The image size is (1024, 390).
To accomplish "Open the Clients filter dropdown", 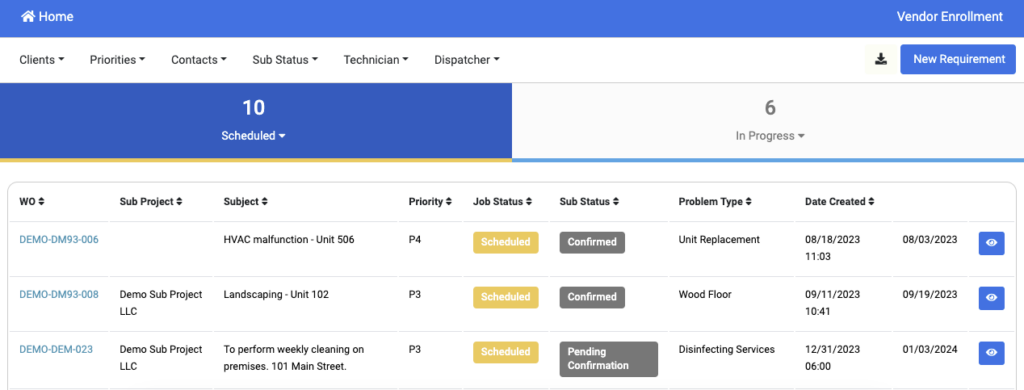I will click(42, 59).
